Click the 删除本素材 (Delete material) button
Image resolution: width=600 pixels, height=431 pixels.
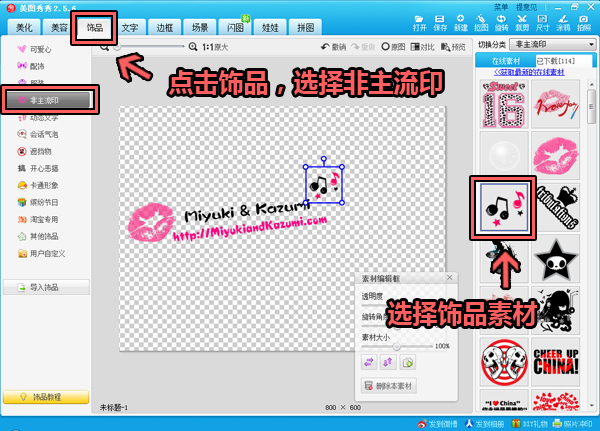pyautogui.click(x=390, y=385)
